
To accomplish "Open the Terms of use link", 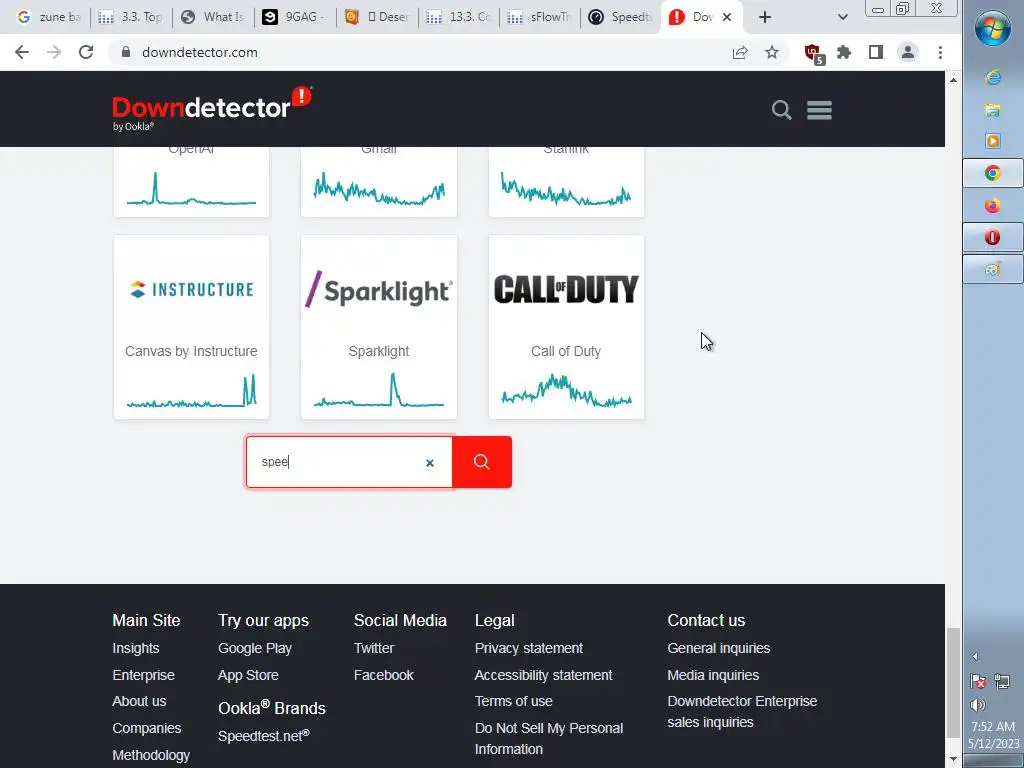I will pos(514,701).
